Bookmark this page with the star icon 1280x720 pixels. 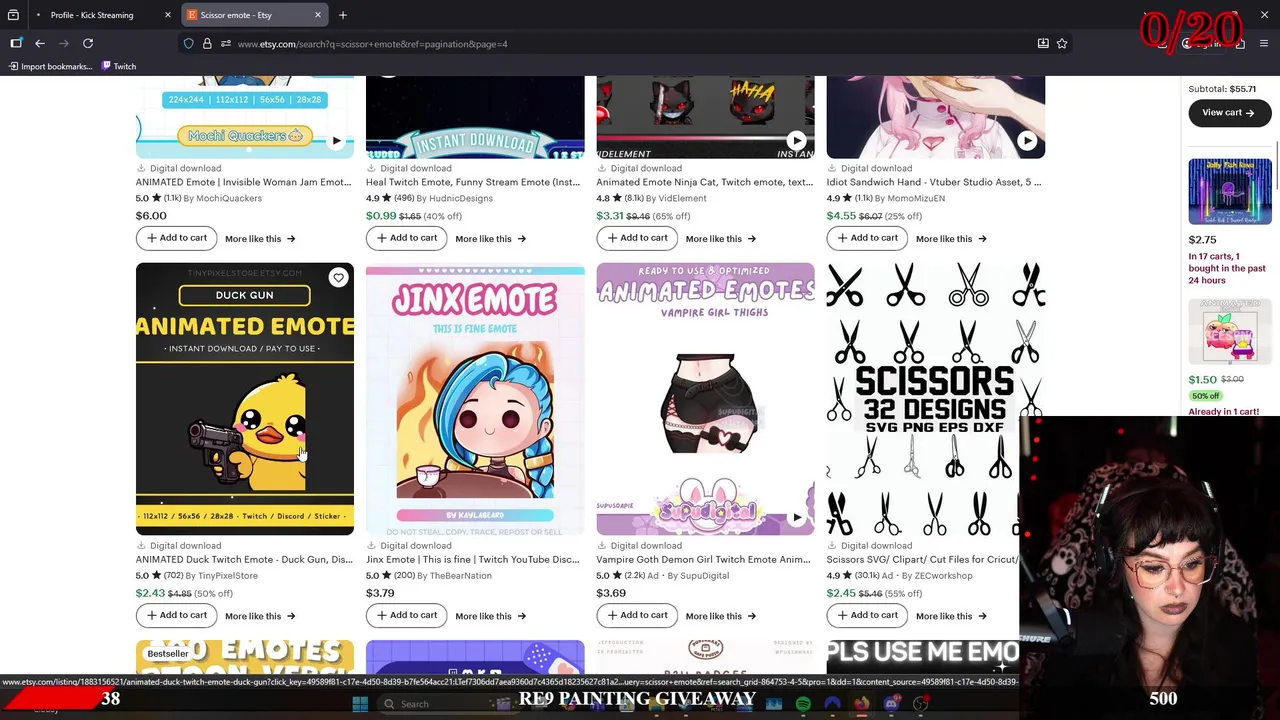coord(1062,43)
